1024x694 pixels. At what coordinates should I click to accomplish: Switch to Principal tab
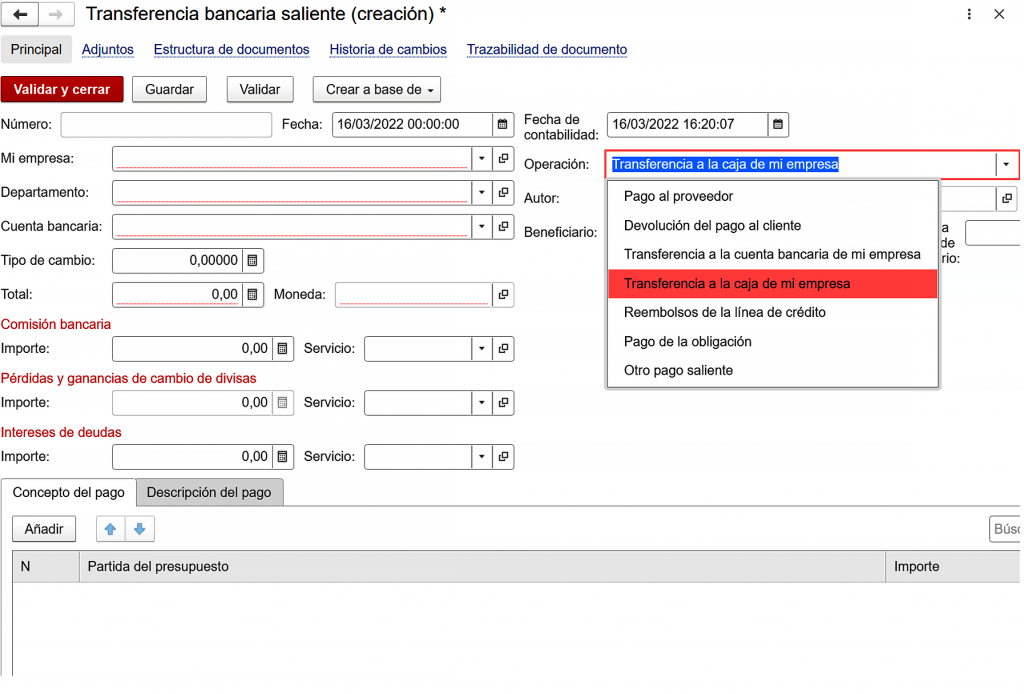[36, 50]
